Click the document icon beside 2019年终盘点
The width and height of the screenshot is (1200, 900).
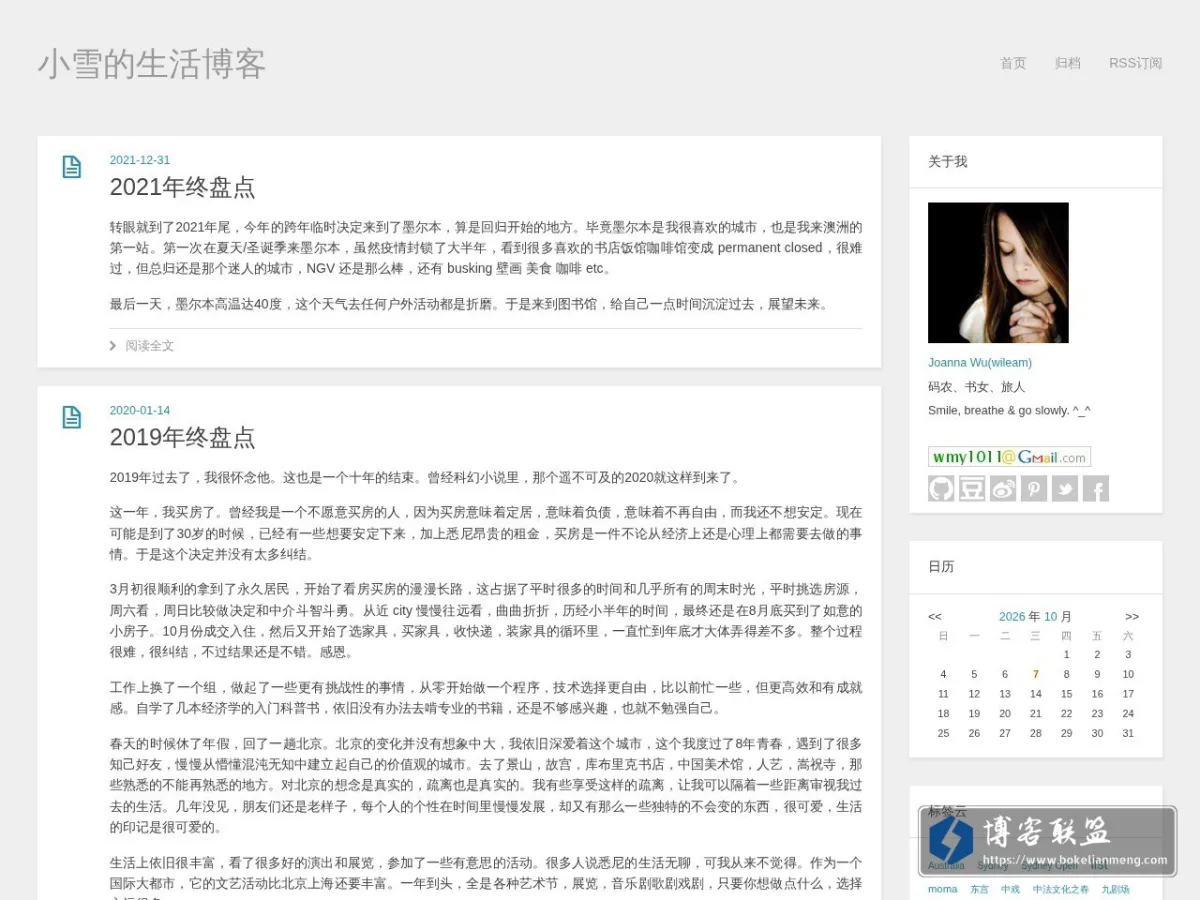click(72, 417)
